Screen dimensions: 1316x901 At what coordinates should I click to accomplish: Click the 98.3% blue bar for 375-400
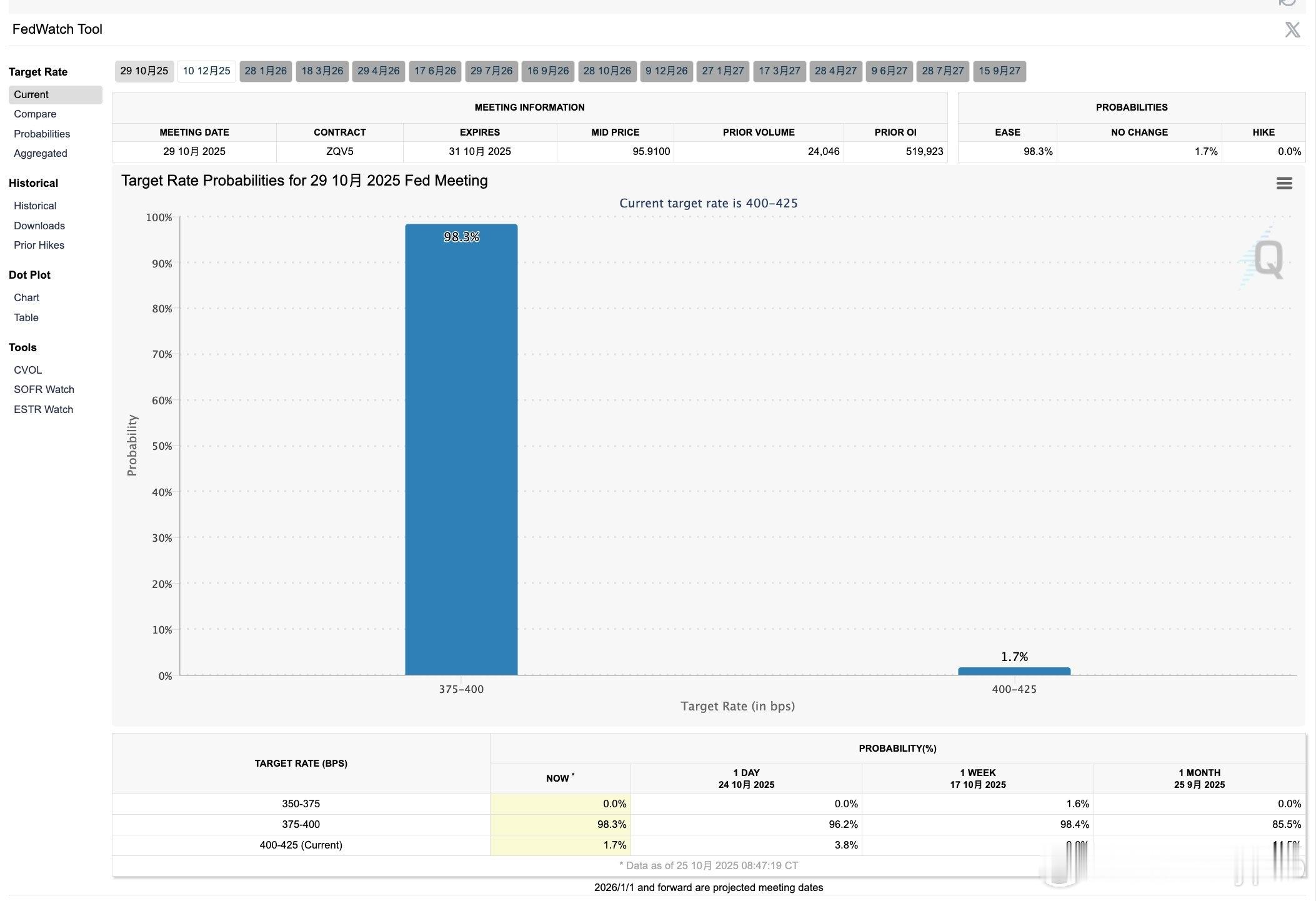click(x=461, y=450)
